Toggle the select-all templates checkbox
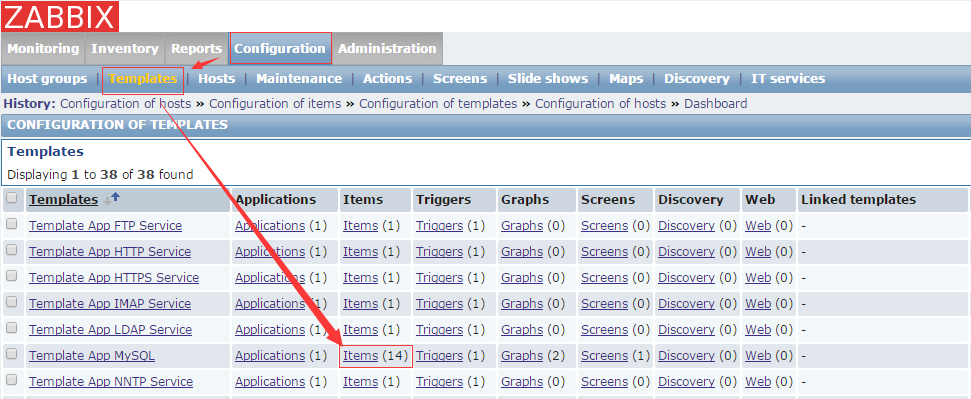 (x=11, y=198)
